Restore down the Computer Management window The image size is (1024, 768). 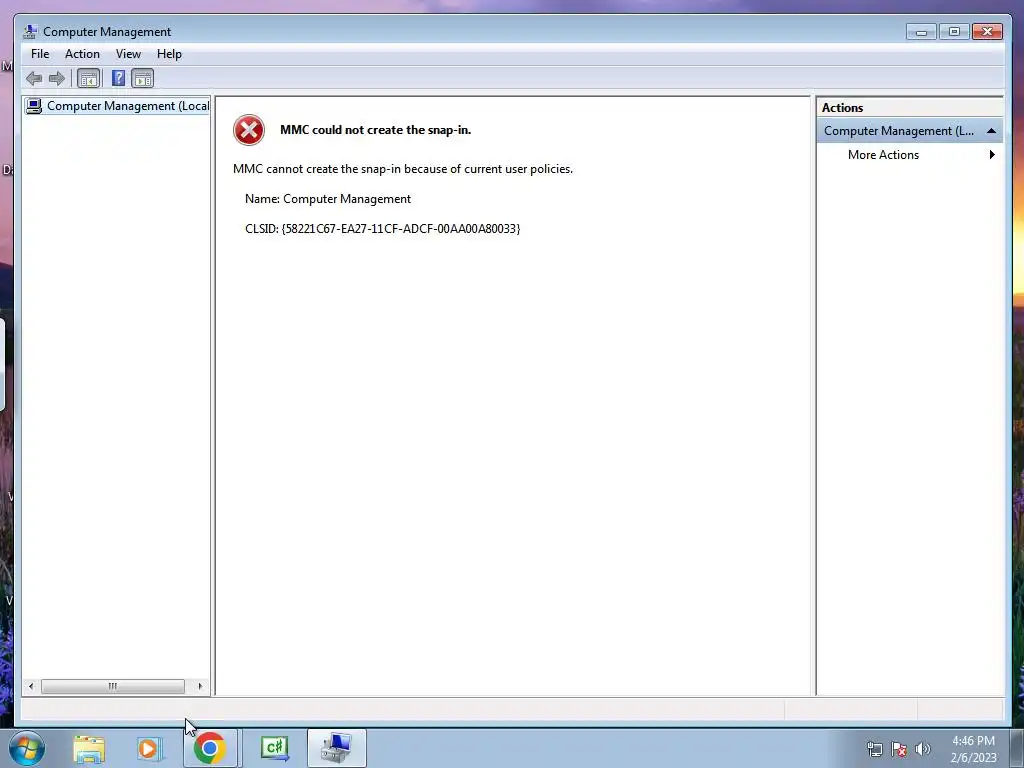click(x=954, y=32)
